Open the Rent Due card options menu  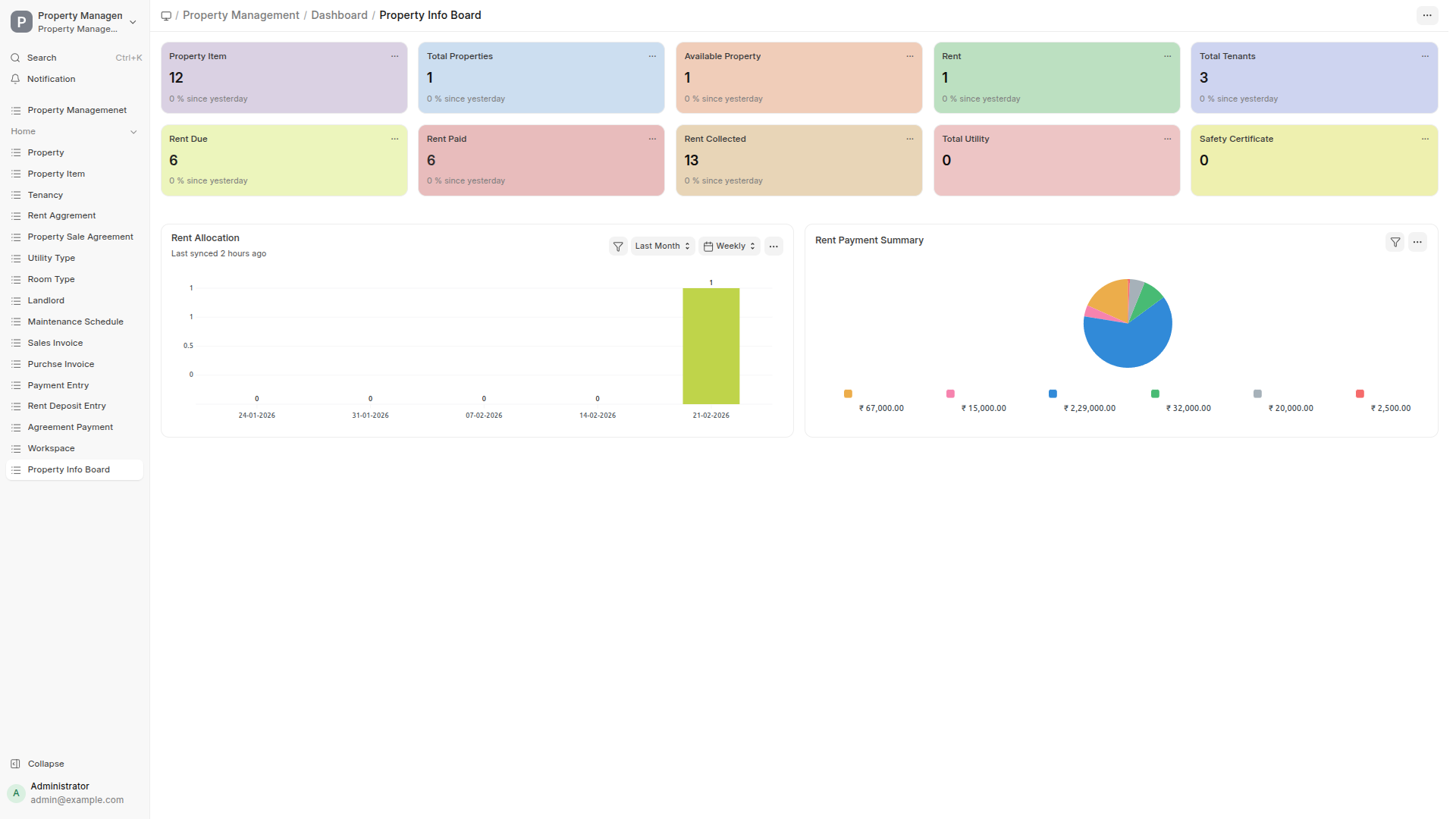click(394, 139)
